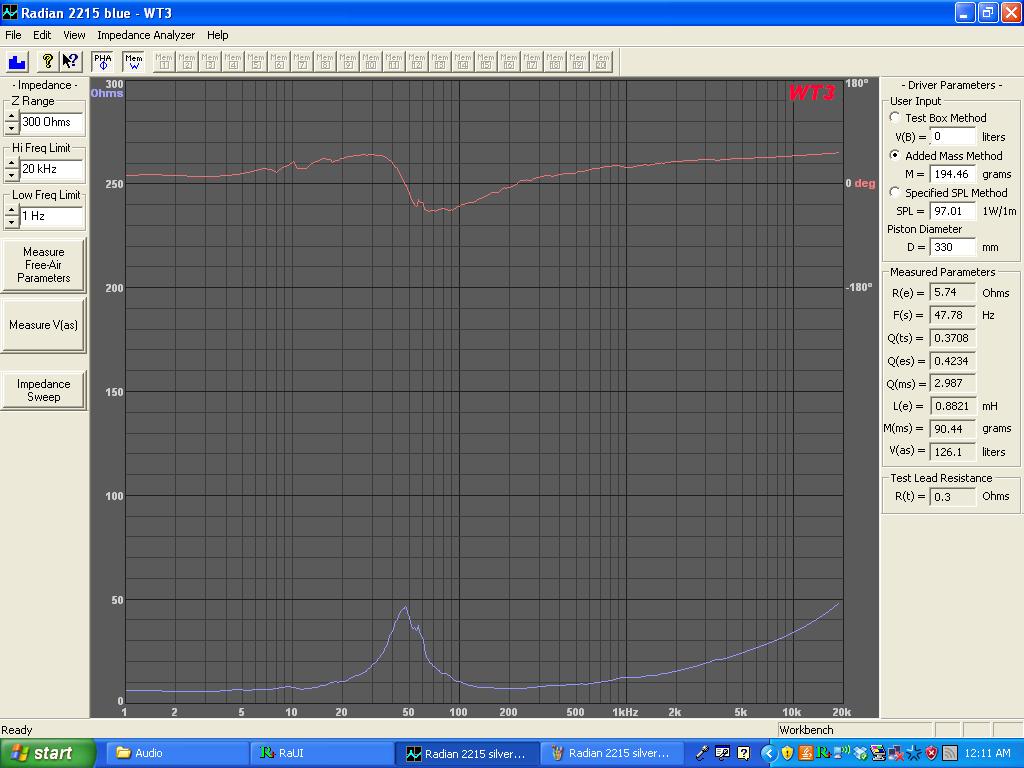Click the microphone icon in the taskbar
1024x768 pixels.
pos(703,754)
